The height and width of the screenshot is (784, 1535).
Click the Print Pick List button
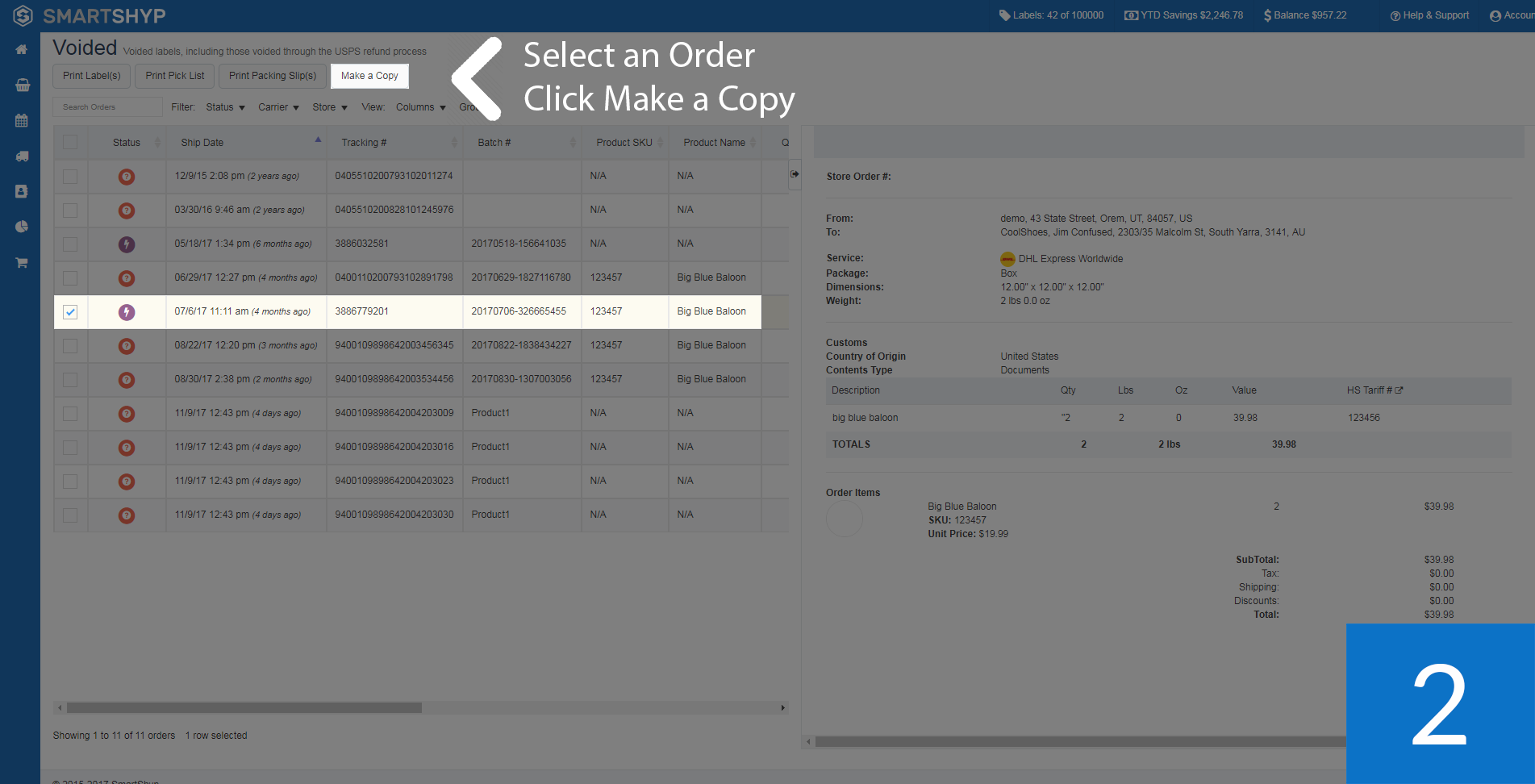(175, 76)
